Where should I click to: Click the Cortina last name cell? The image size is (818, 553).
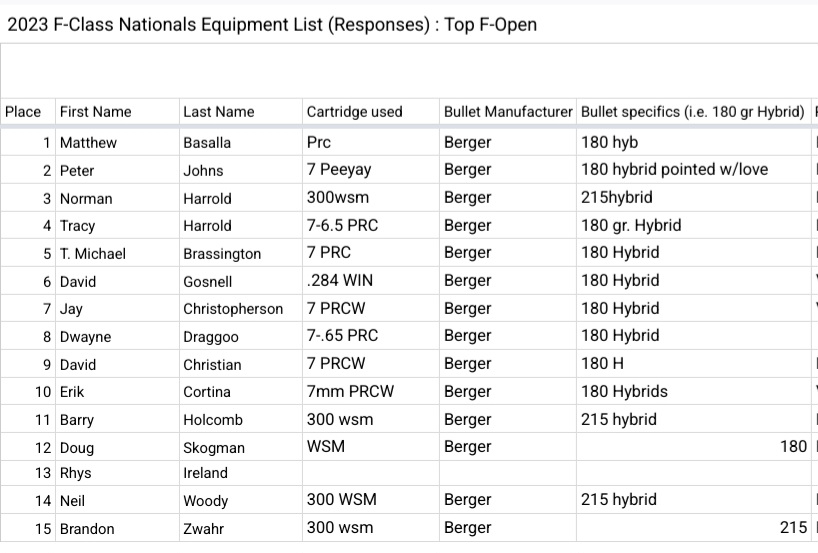pos(207,392)
